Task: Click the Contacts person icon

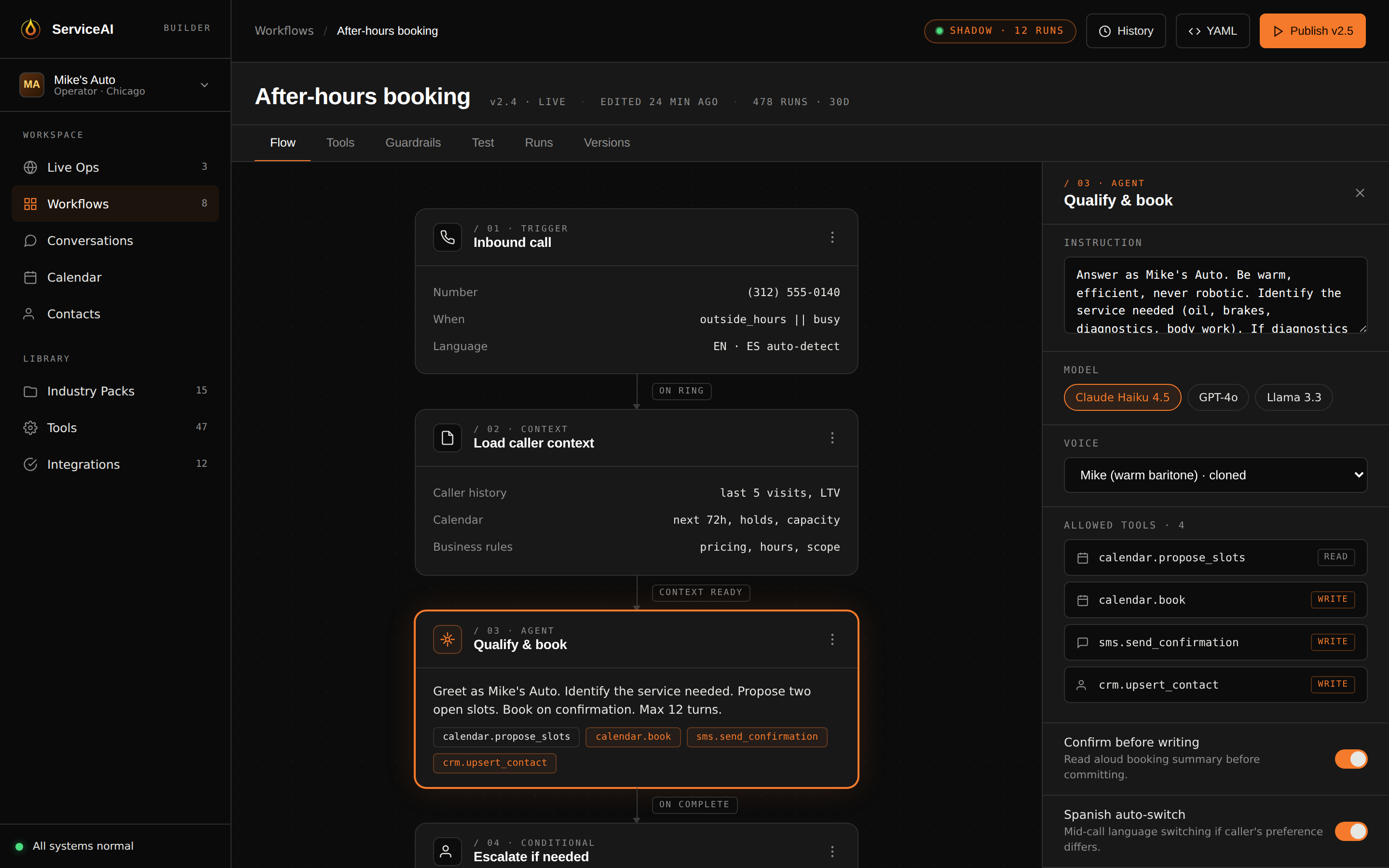Action: coord(29,314)
